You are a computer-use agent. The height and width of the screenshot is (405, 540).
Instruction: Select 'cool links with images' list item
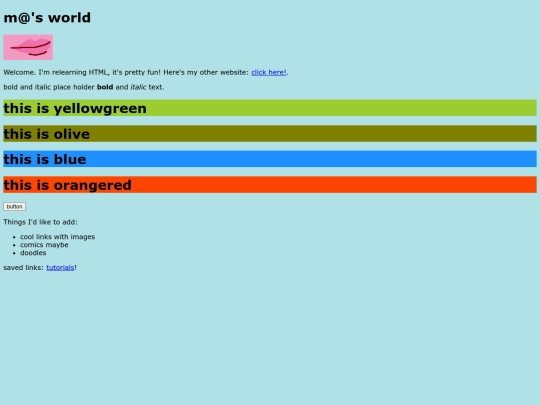[x=58, y=237]
